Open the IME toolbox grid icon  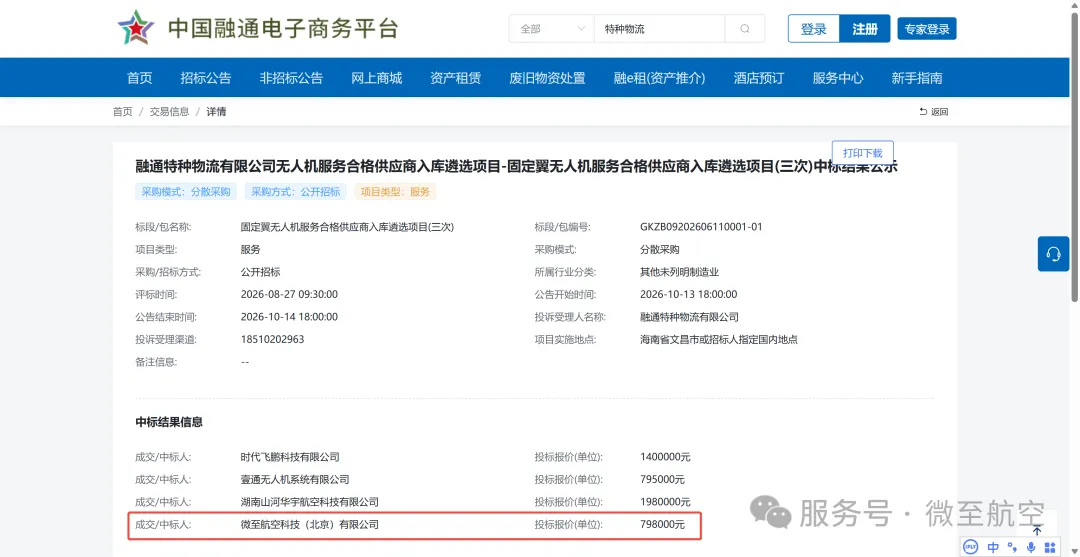click(x=1050, y=547)
